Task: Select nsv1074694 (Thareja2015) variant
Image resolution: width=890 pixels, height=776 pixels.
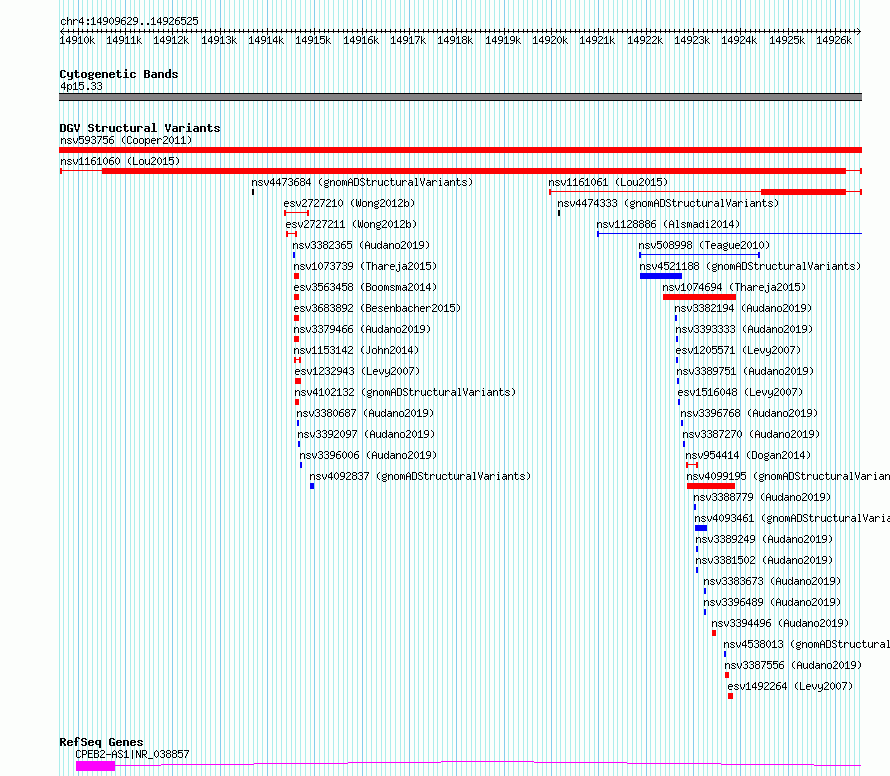Action: pyautogui.click(x=734, y=287)
